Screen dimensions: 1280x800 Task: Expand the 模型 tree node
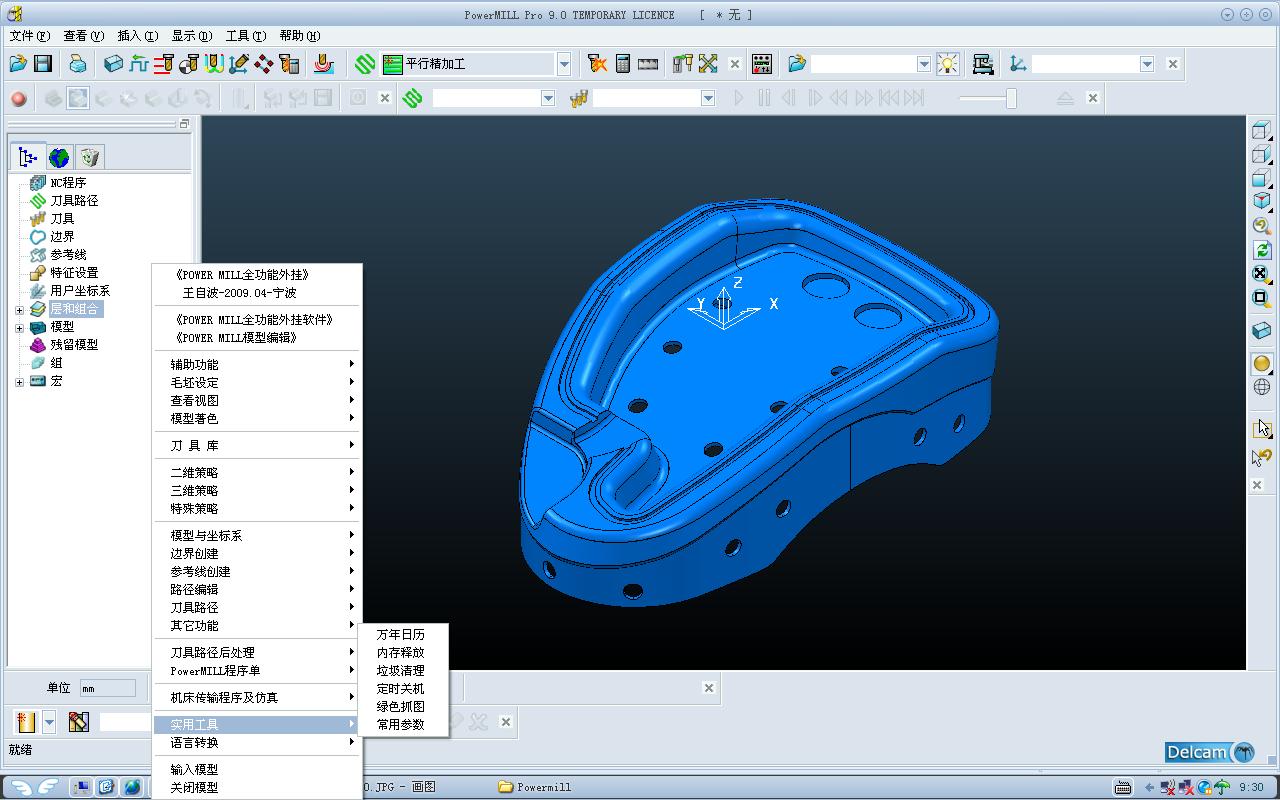coord(19,328)
